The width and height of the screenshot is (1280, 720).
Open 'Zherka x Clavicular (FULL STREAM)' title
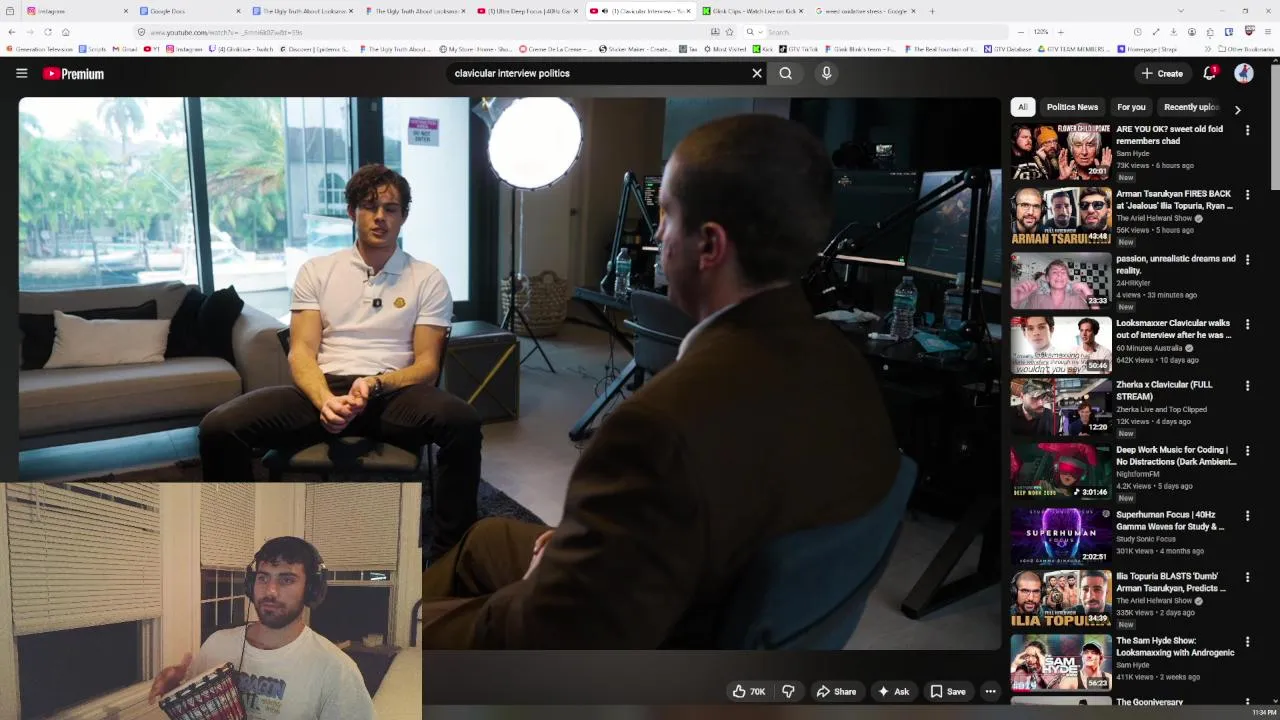(1164, 390)
